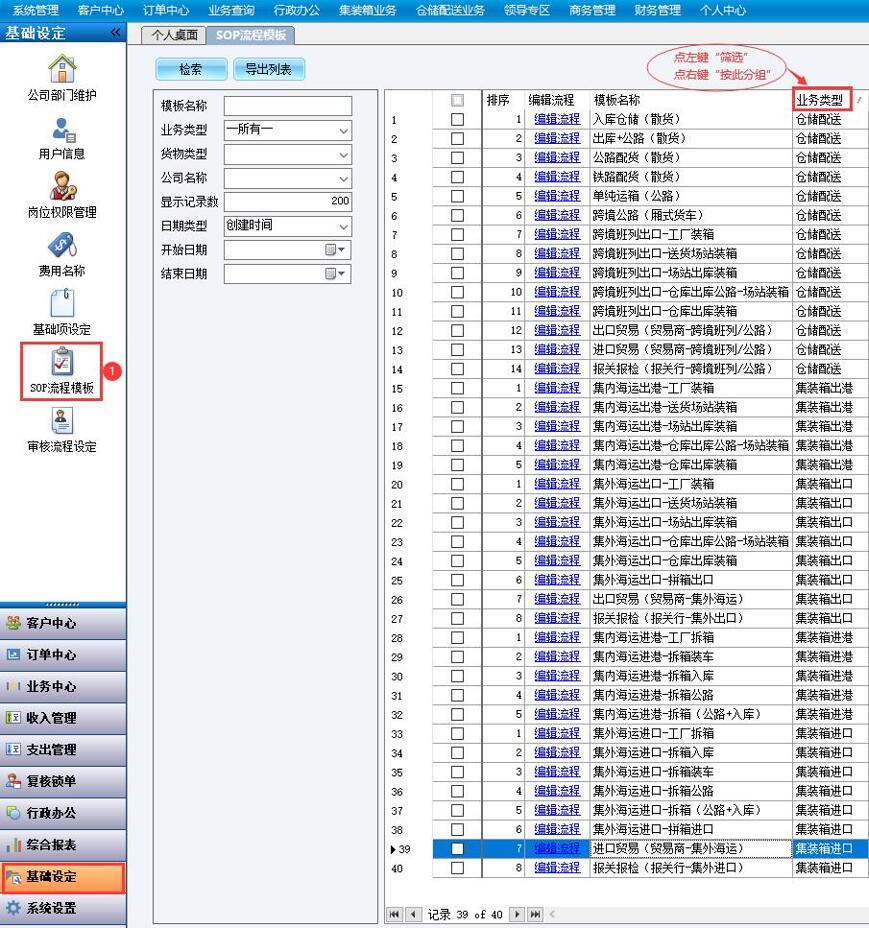Select the 费用名称 icon

click(62, 245)
